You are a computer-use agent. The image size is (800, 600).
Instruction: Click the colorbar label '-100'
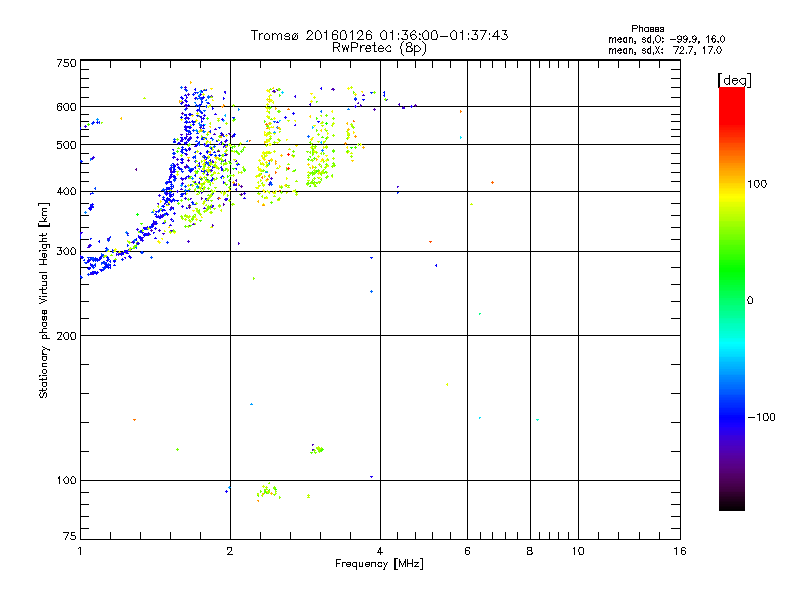coord(761,417)
